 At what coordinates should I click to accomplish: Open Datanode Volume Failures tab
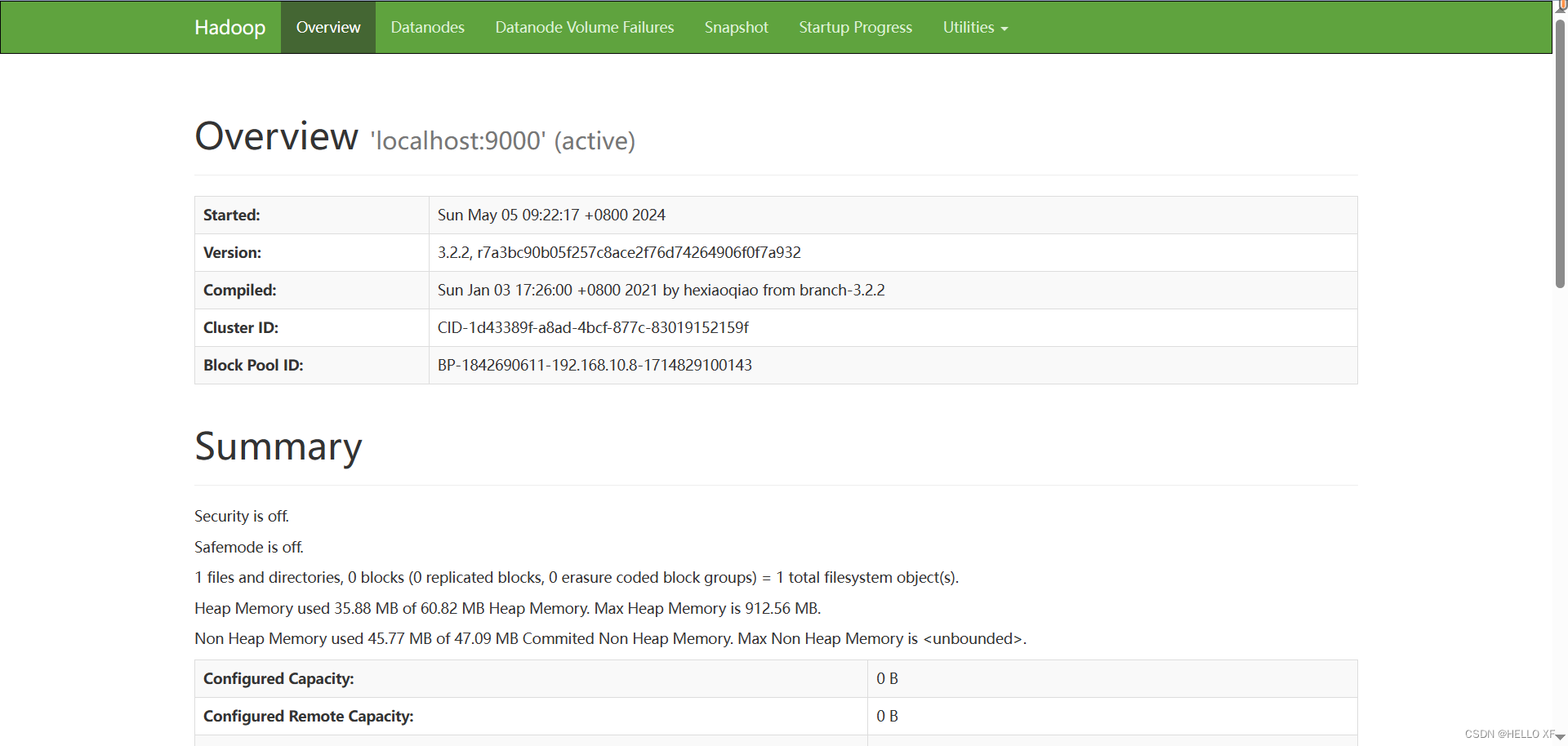(585, 27)
